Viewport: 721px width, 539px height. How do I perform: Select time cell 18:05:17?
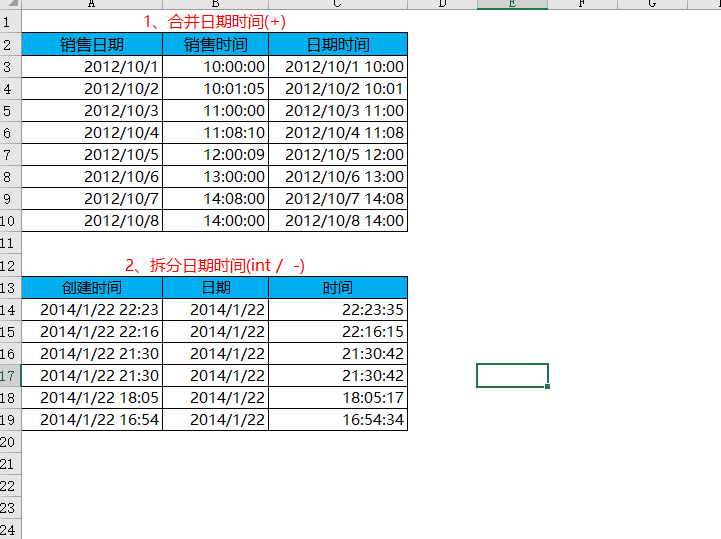[338, 398]
